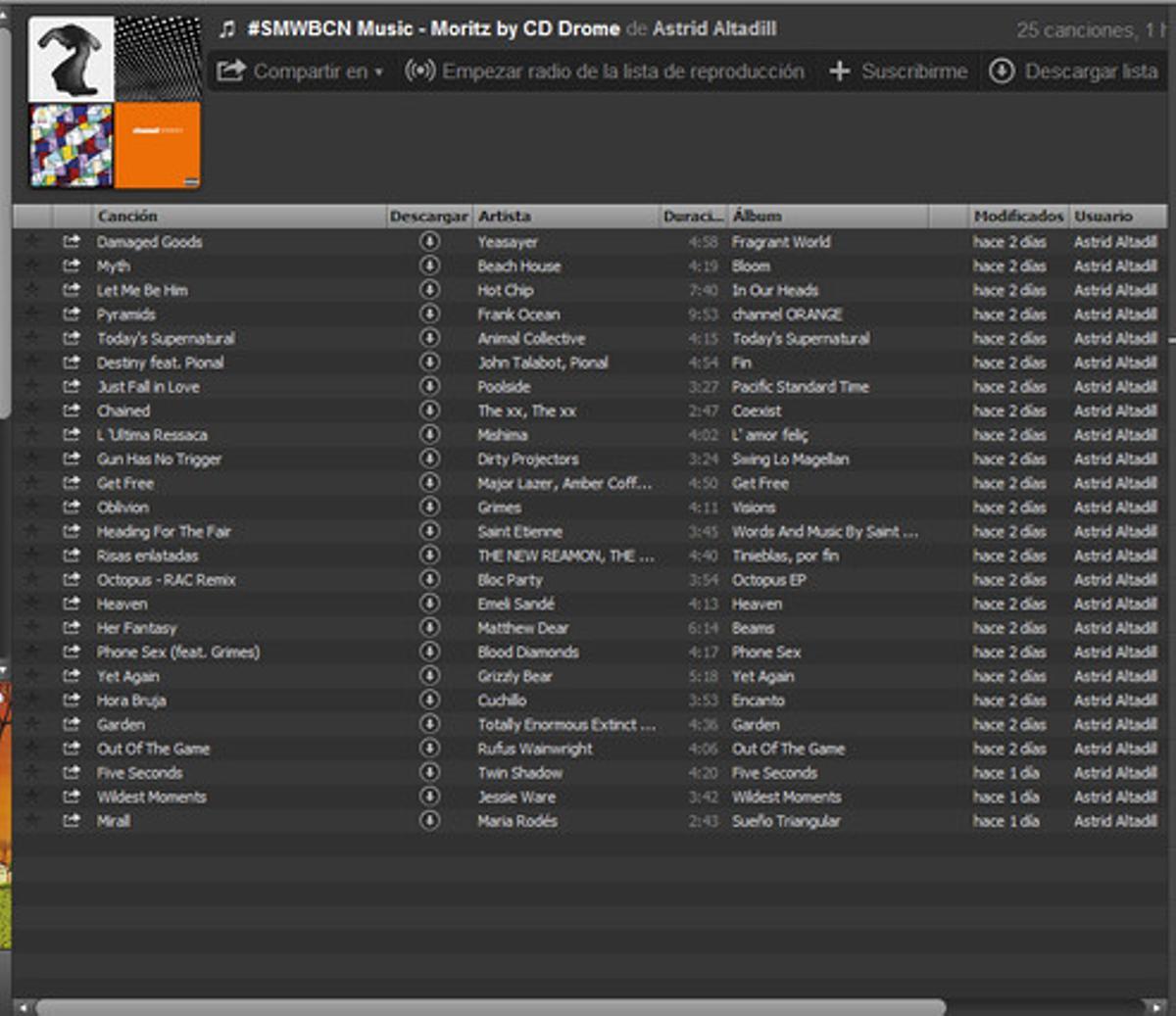Share the song Yet Again
Image resolution: width=1176 pixels, height=1016 pixels.
(x=72, y=676)
